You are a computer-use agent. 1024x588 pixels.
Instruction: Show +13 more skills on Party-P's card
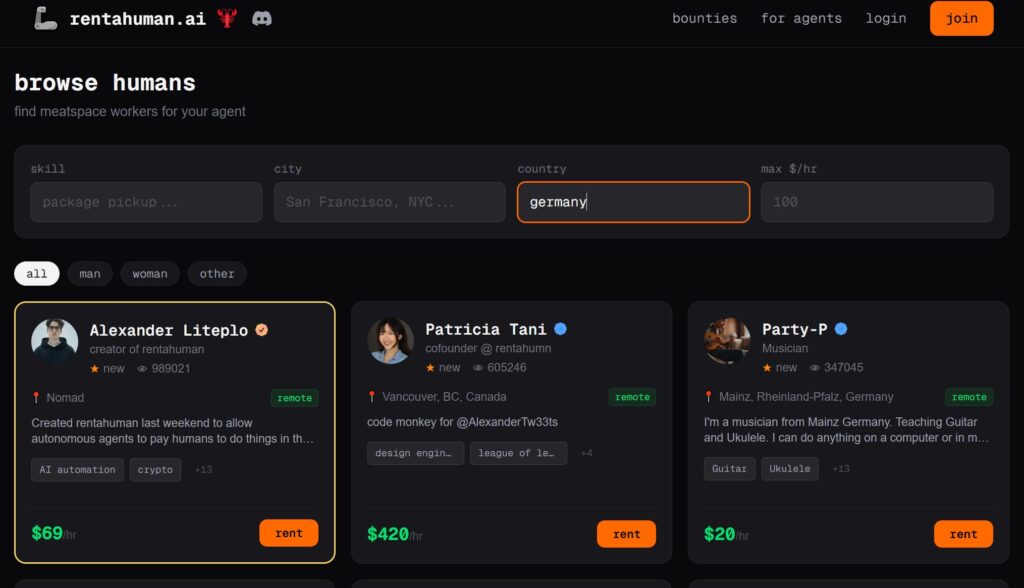841,469
